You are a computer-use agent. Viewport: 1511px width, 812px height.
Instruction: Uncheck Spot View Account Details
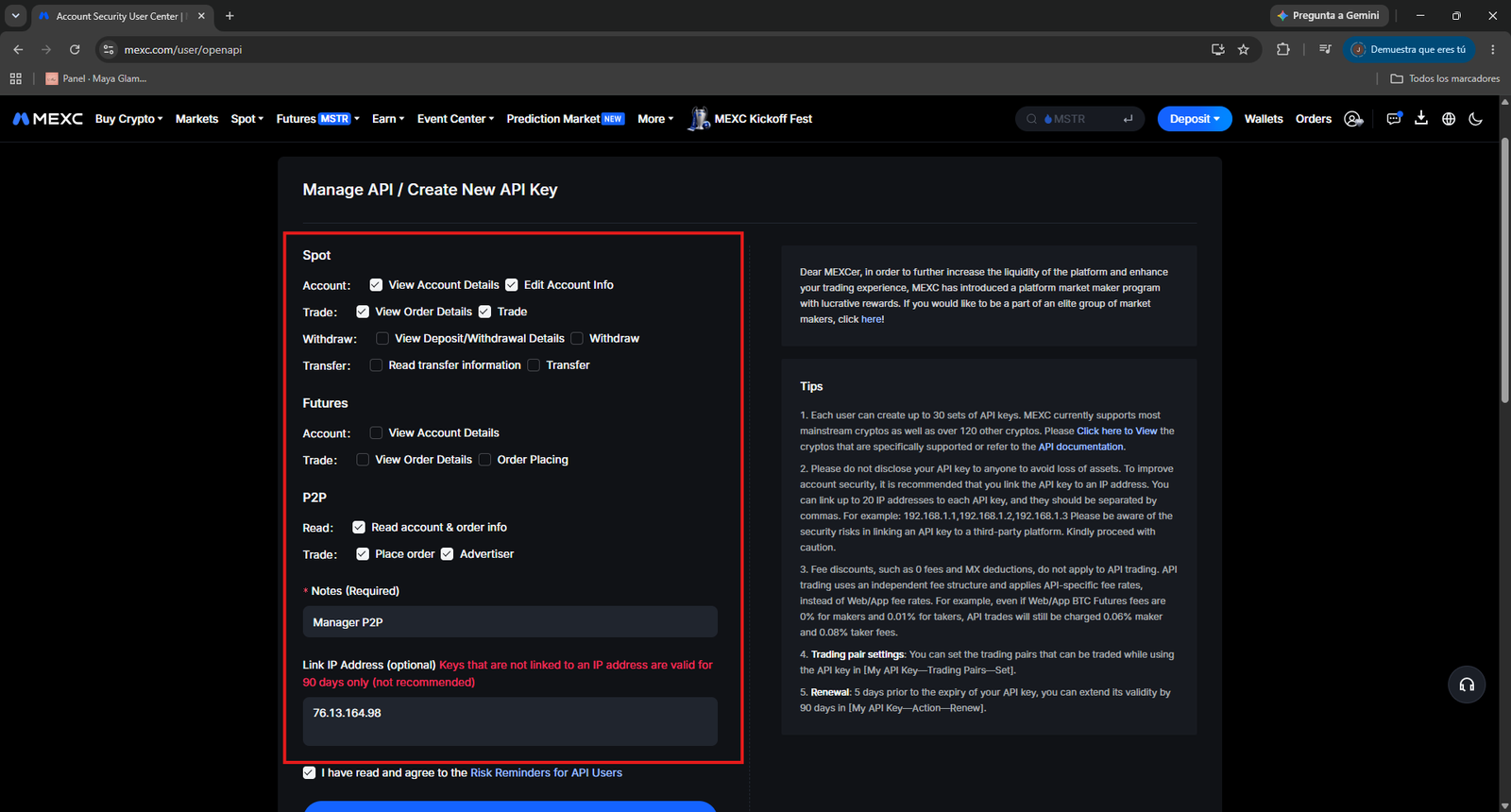tap(376, 285)
